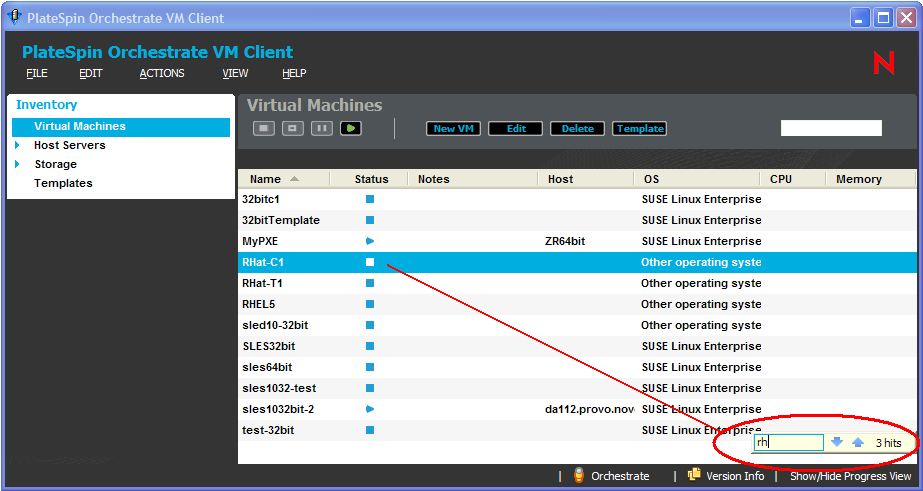Click the Memory column header
This screenshot has width=923, height=491.
(871, 179)
